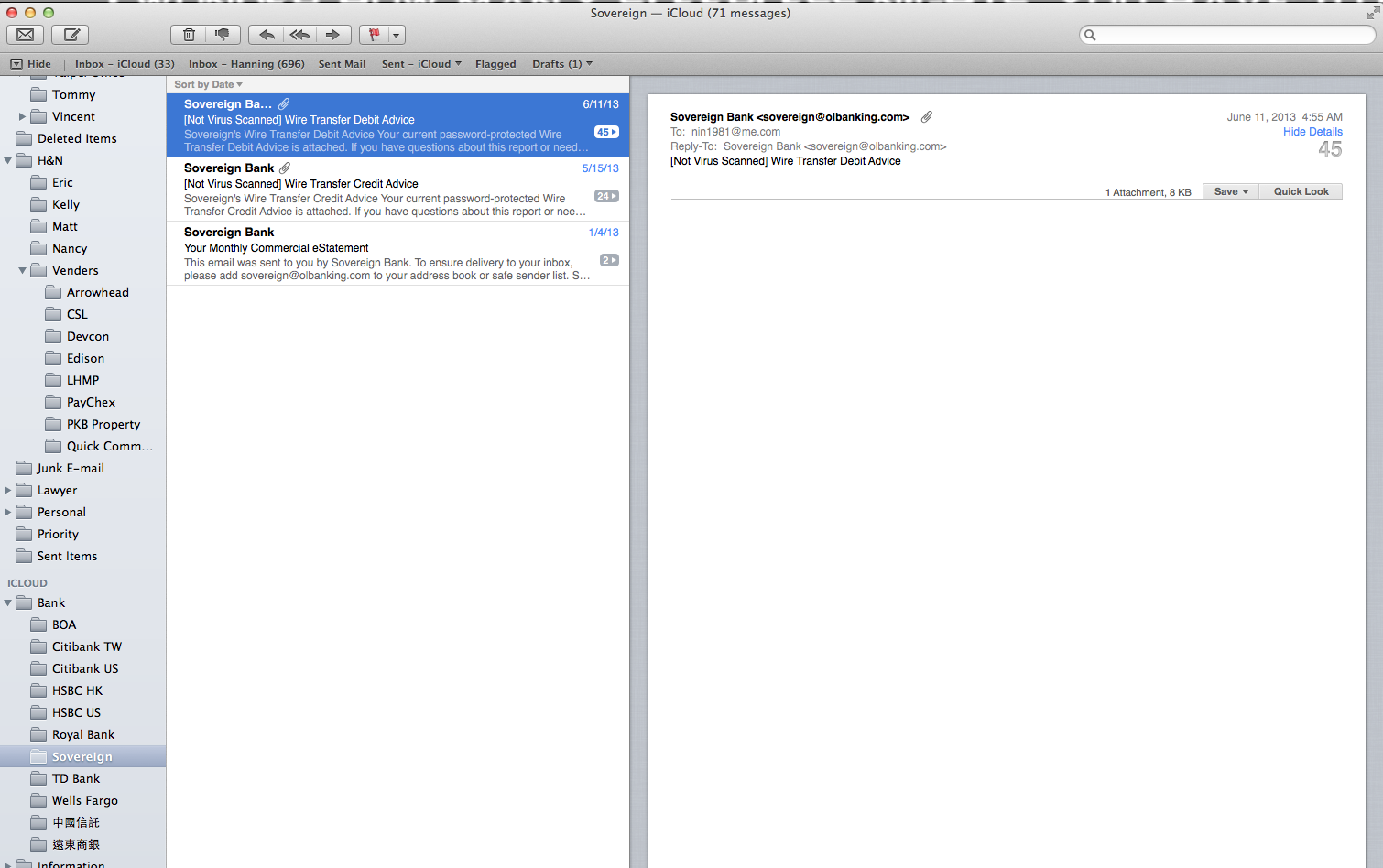
Task: Select the Nancy folder icon
Action: click(38, 248)
